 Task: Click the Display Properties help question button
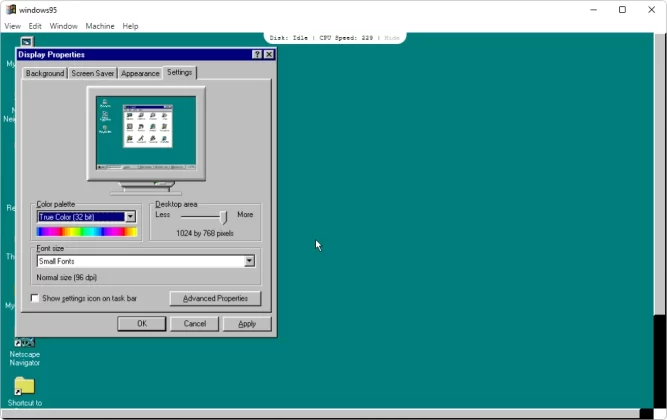coord(257,54)
